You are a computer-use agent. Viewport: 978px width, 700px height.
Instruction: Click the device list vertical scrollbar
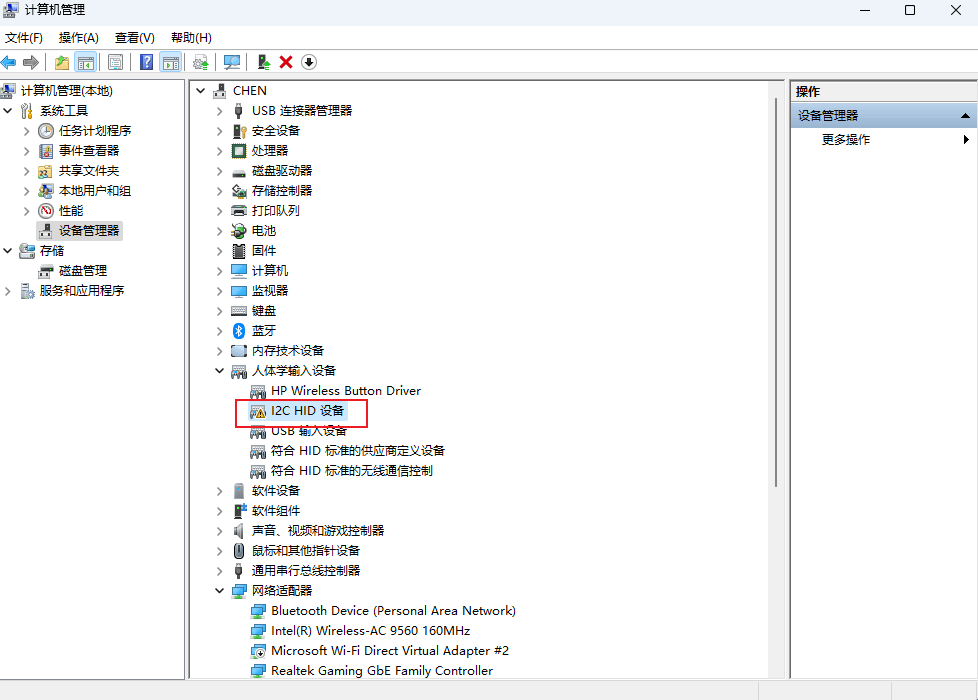[776, 292]
